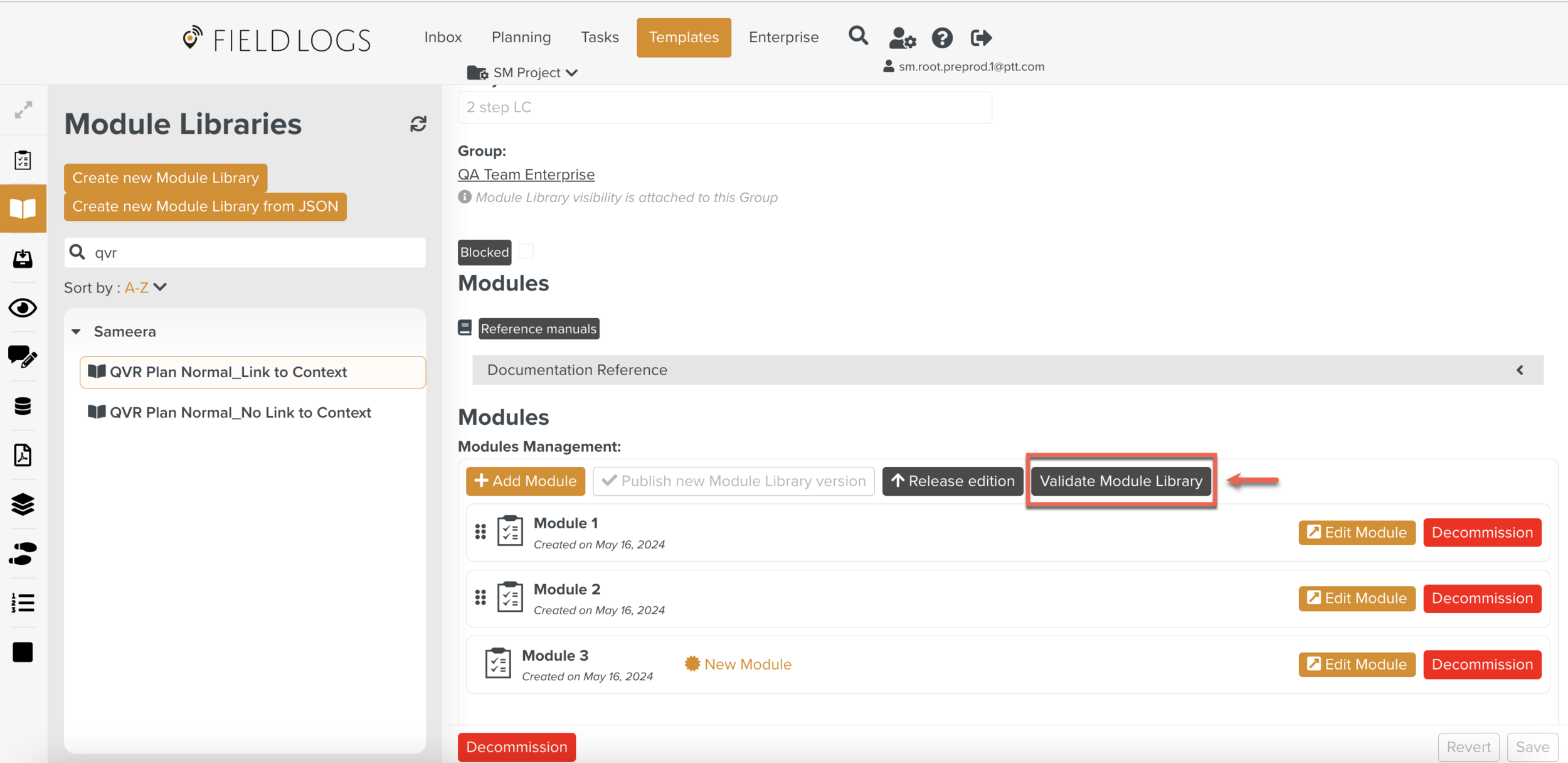Image resolution: width=1568 pixels, height=763 pixels.
Task: Open the search magnifier in top bar
Action: 858,36
